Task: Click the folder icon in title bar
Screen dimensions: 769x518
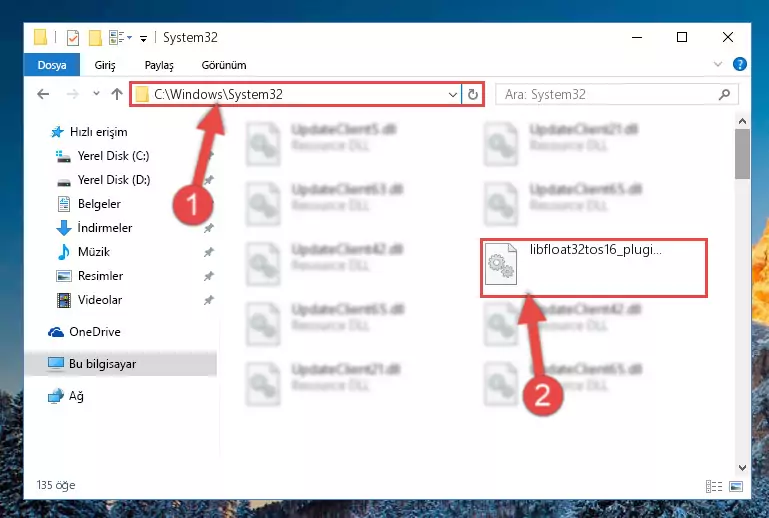Action: 41,37
